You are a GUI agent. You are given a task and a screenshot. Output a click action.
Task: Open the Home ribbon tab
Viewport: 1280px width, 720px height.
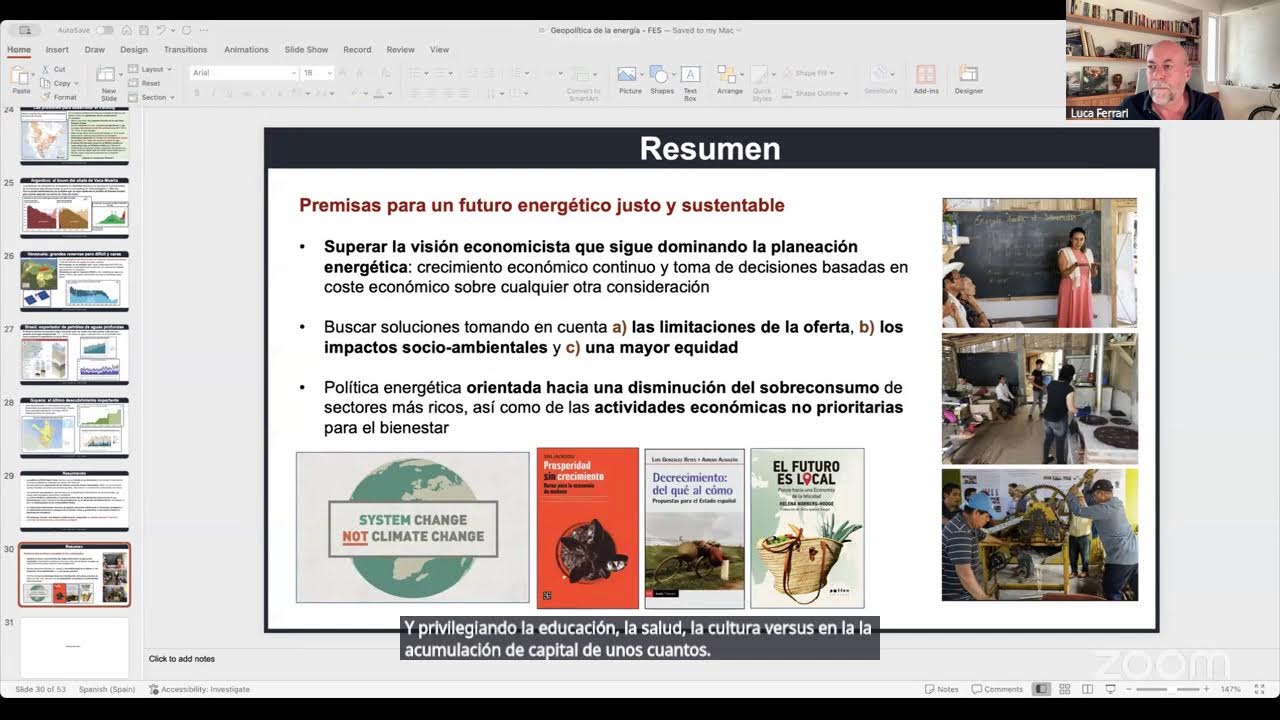click(19, 49)
